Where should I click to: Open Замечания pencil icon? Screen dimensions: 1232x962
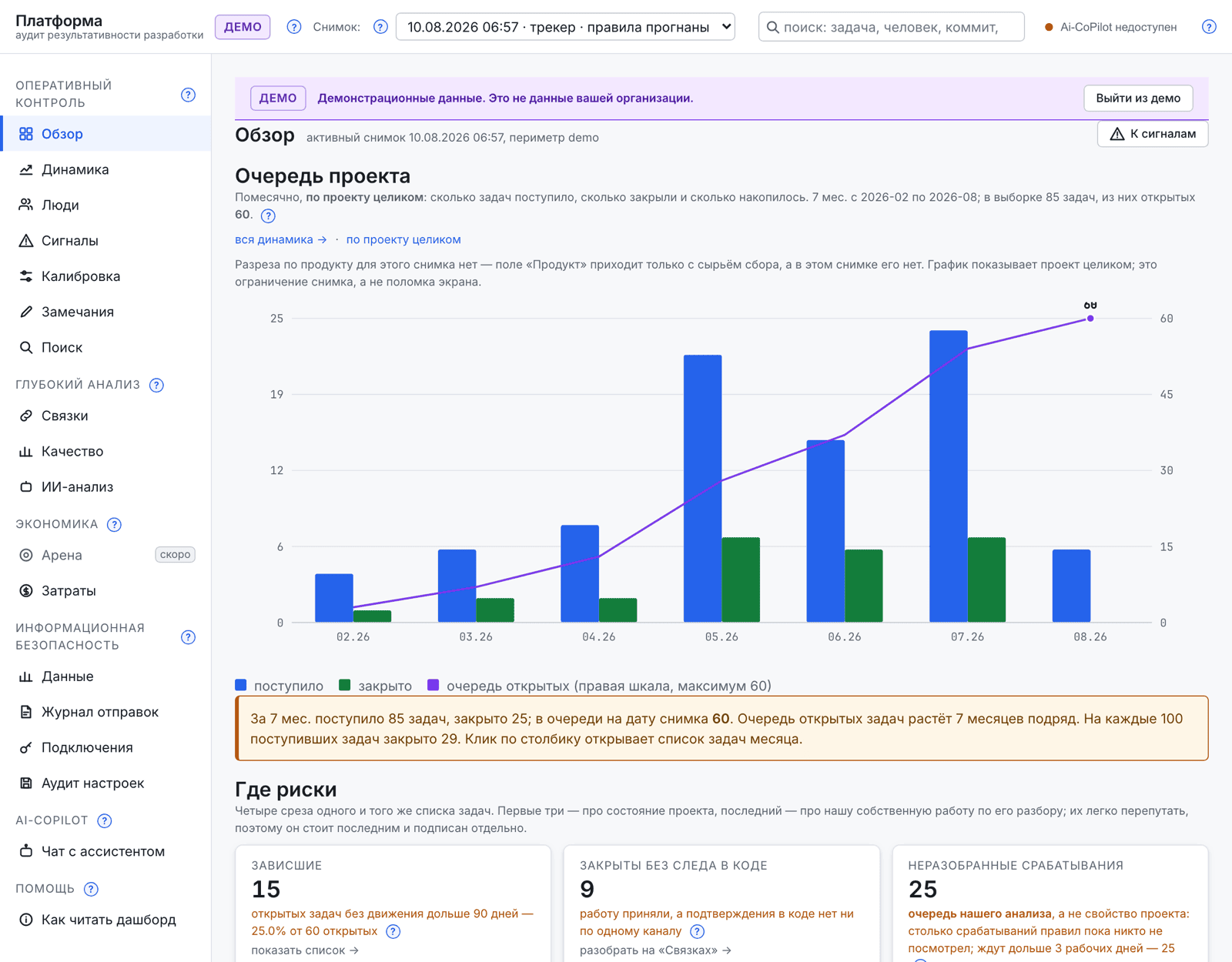26,312
